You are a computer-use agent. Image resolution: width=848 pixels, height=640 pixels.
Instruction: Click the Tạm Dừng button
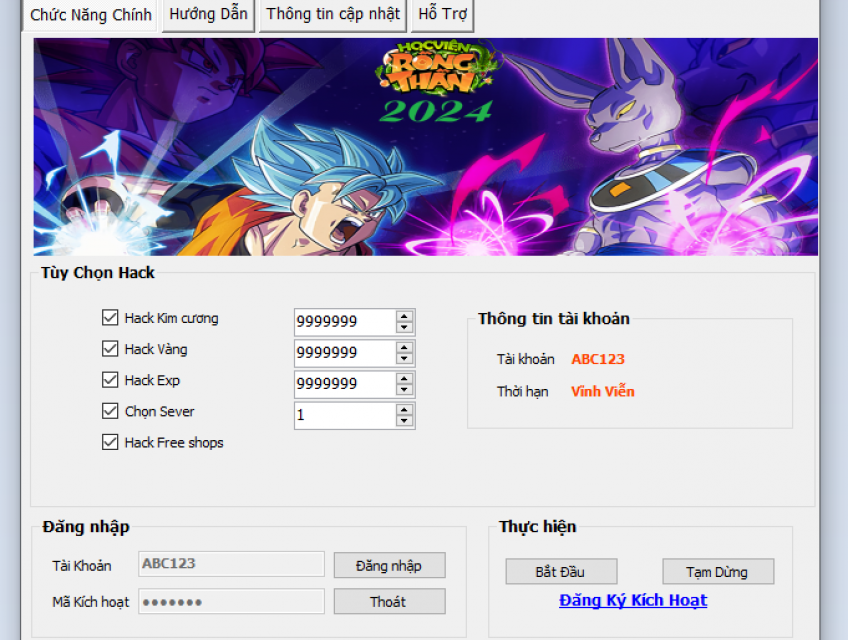(718, 571)
